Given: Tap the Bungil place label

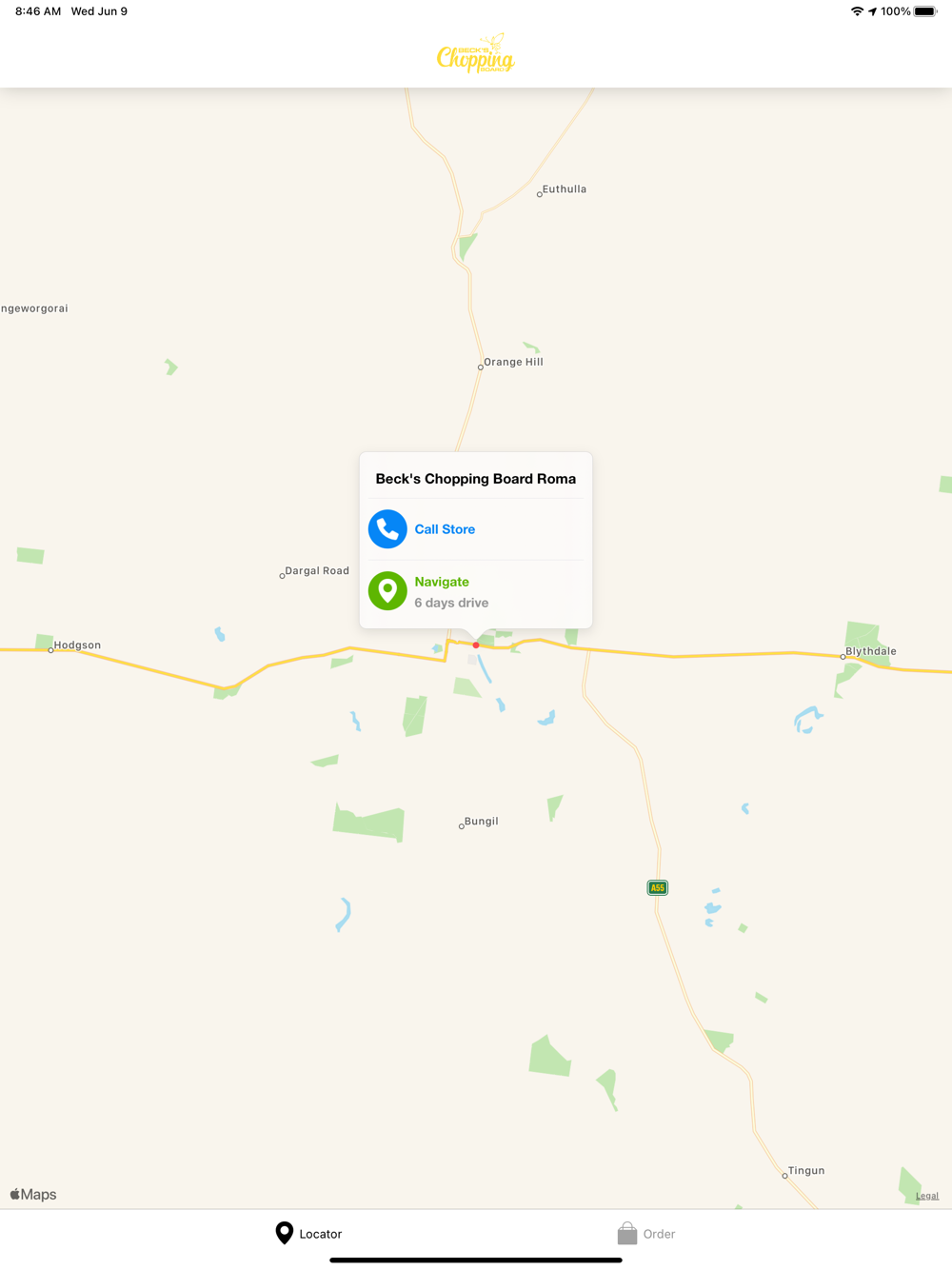Looking at the screenshot, I should click(481, 822).
